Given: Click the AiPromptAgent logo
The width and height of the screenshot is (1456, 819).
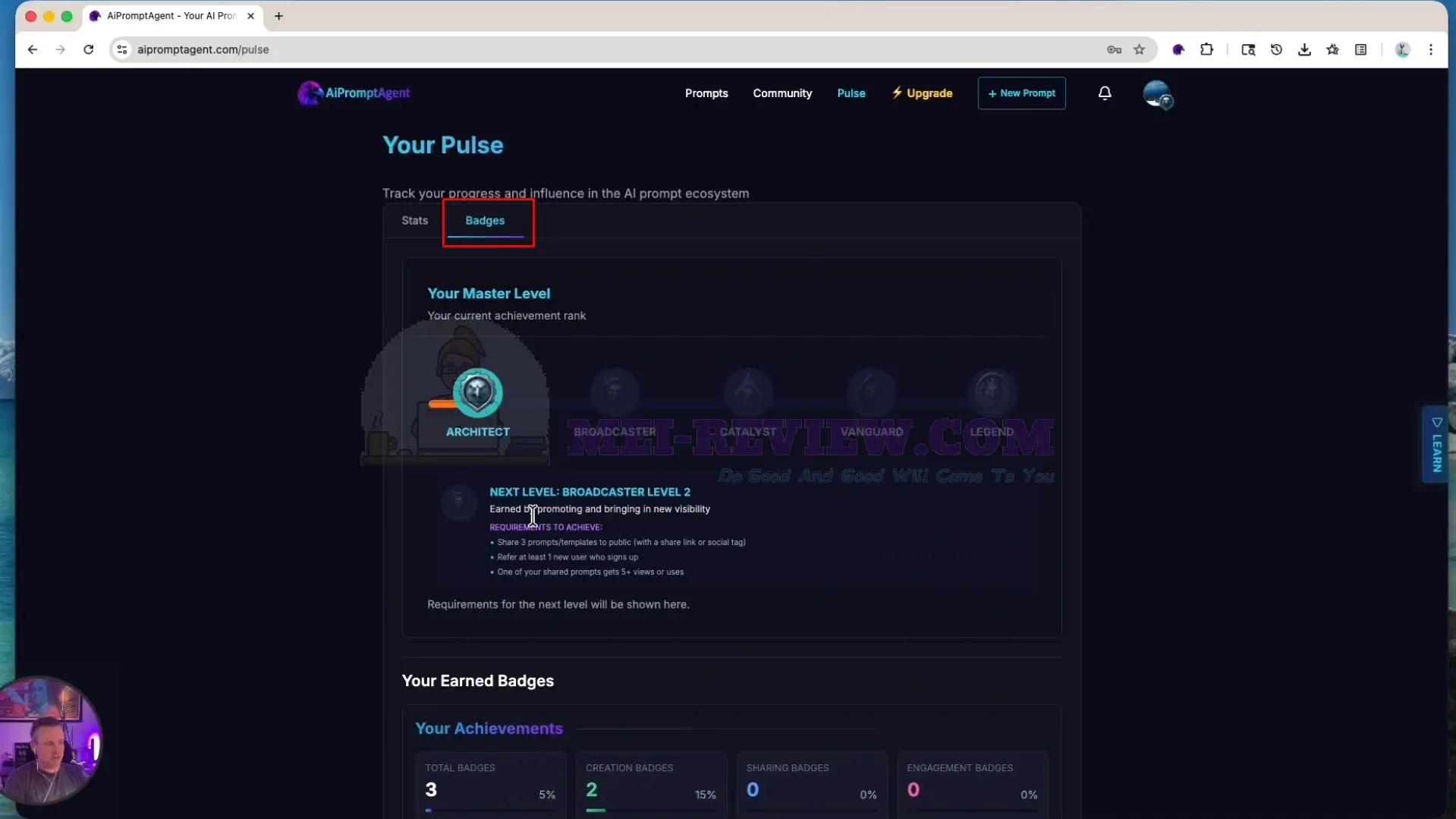Looking at the screenshot, I should point(354,93).
